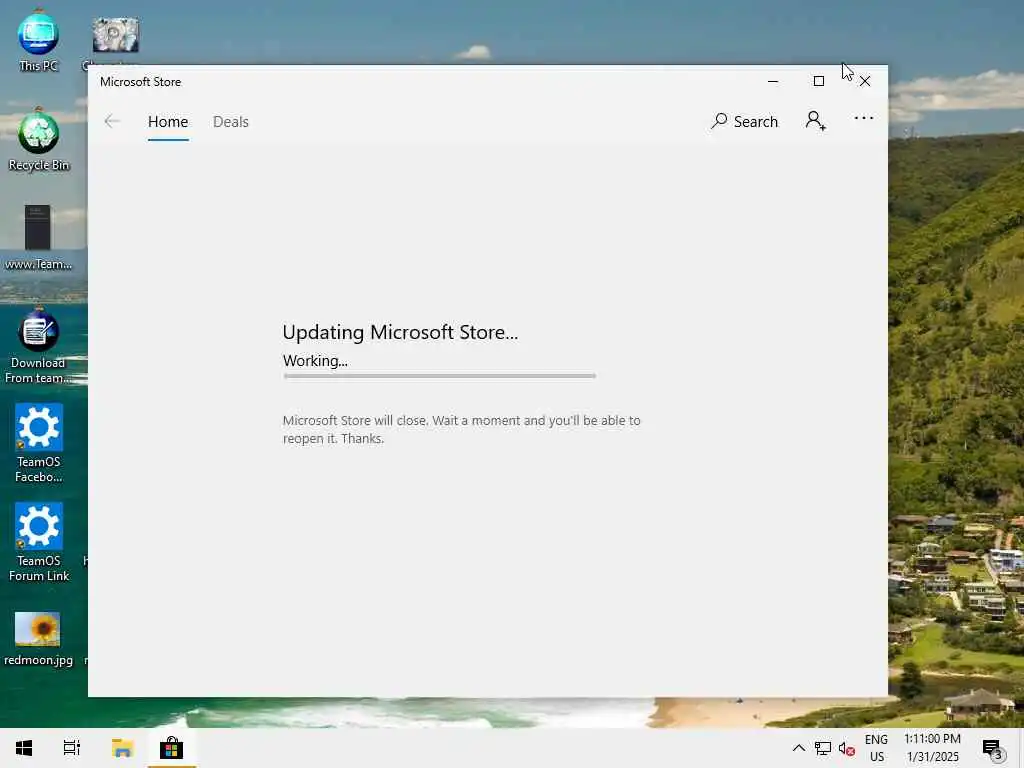The width and height of the screenshot is (1024, 768).
Task: Switch to the Deals tab
Action: [231, 122]
